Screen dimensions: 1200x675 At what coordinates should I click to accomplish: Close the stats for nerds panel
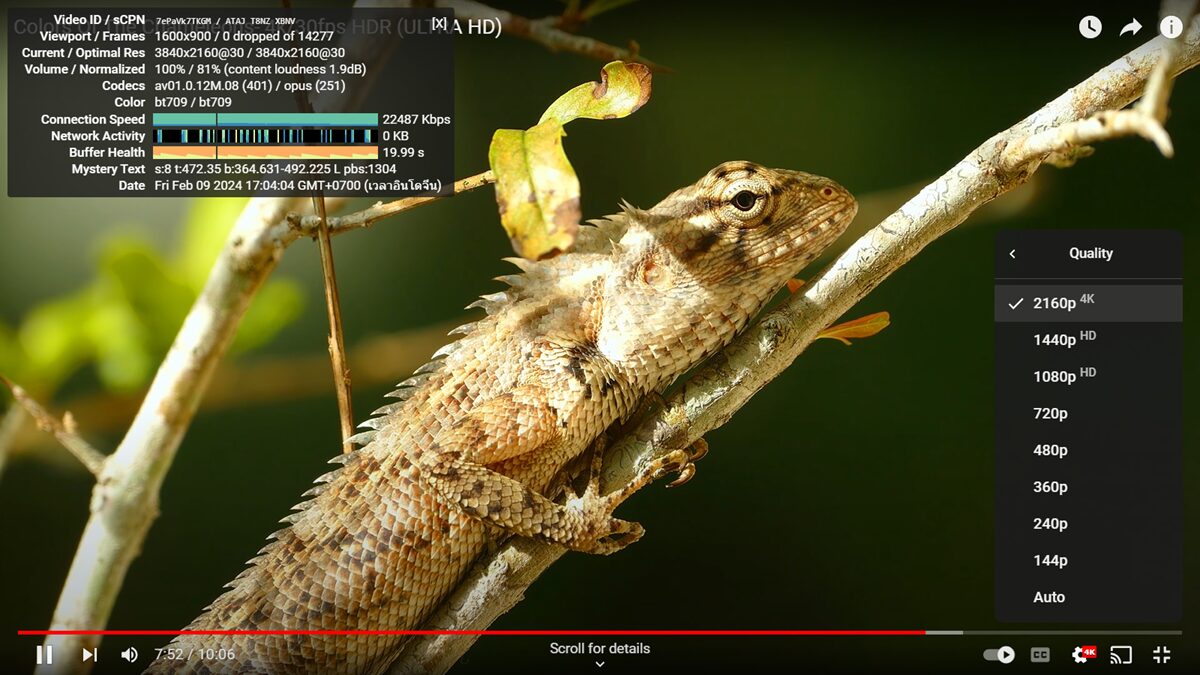click(x=439, y=23)
